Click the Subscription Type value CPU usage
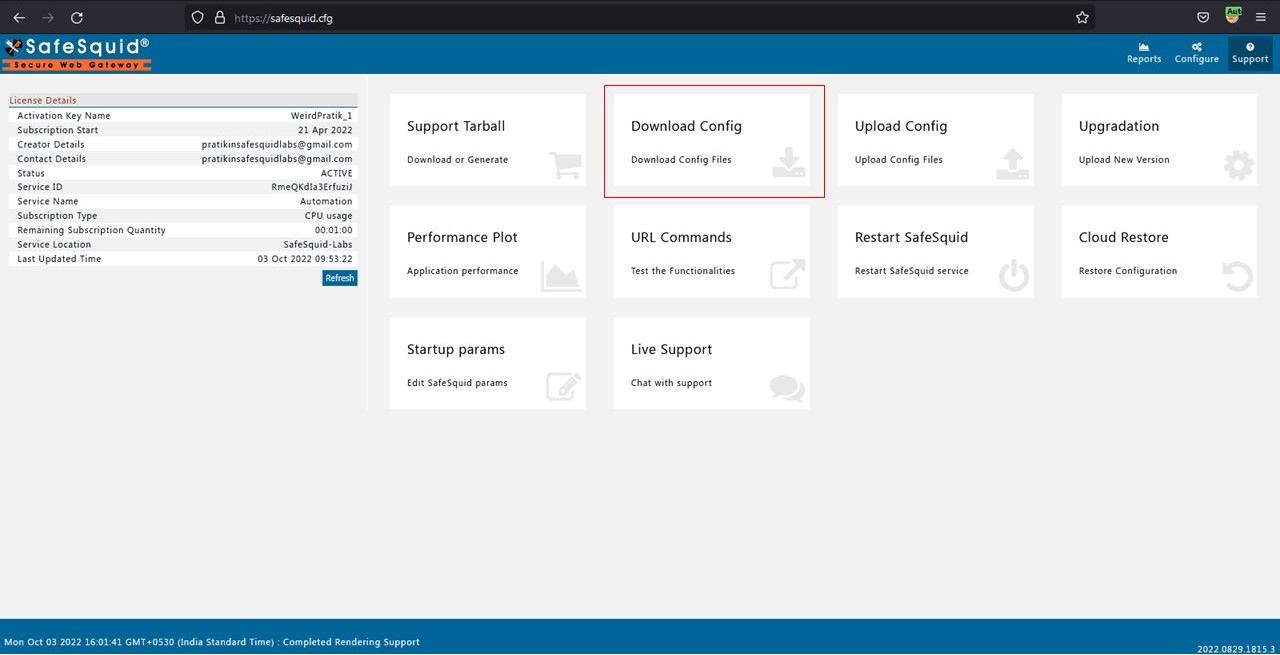This screenshot has width=1280, height=655. coord(328,216)
